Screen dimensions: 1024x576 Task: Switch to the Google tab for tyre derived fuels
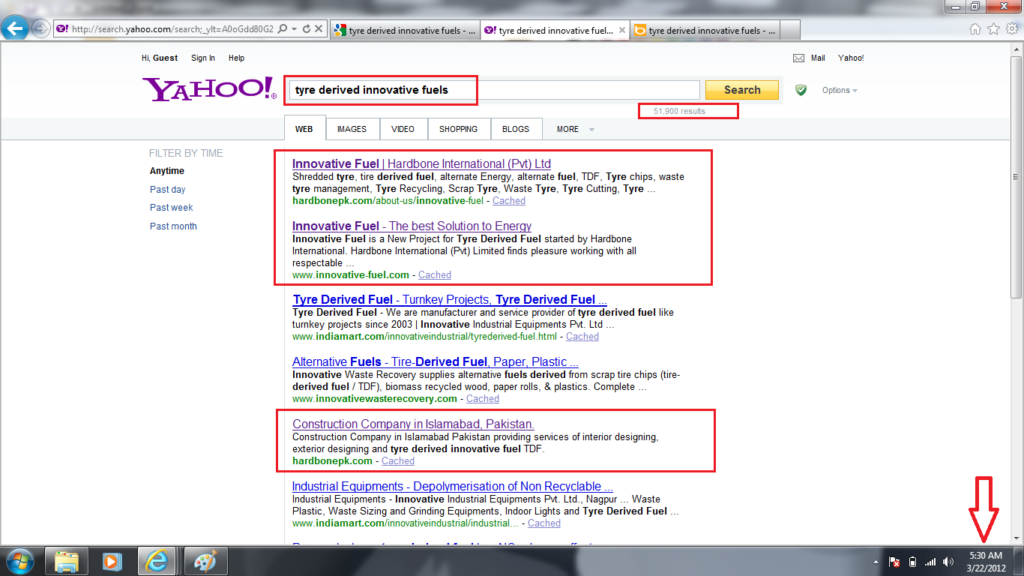(x=405, y=30)
